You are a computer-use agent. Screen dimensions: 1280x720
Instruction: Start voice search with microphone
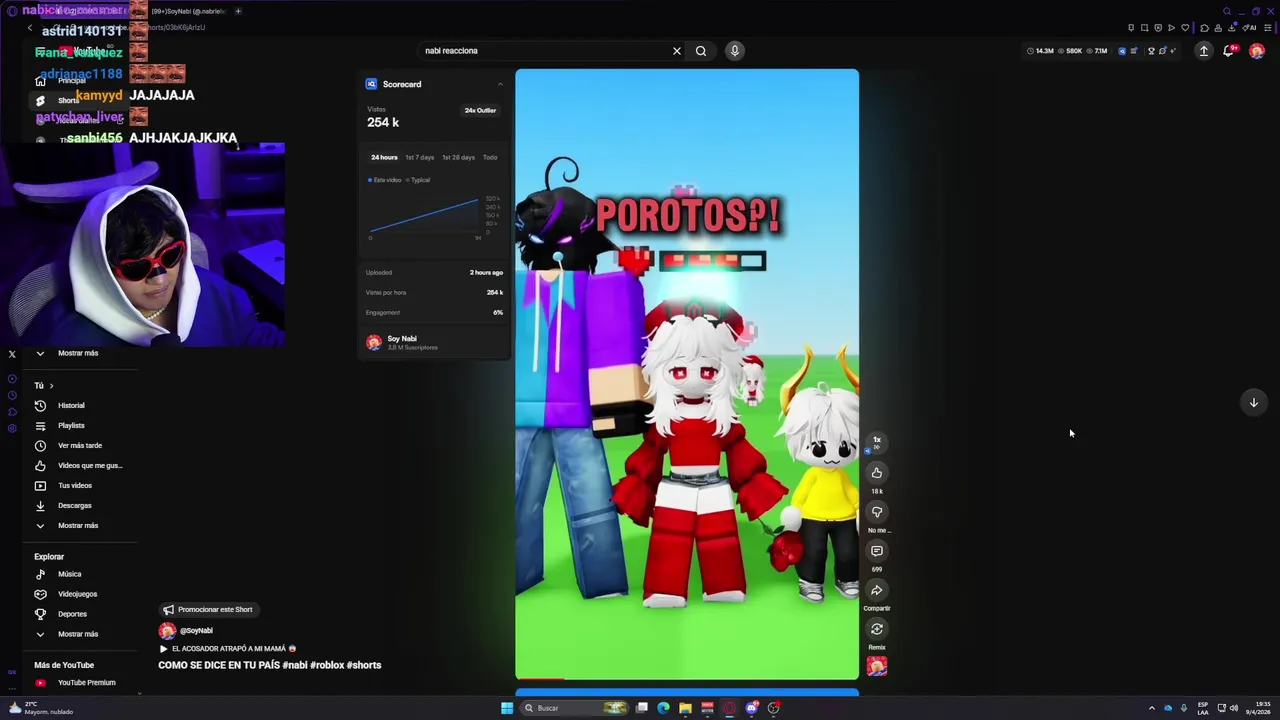coord(735,51)
